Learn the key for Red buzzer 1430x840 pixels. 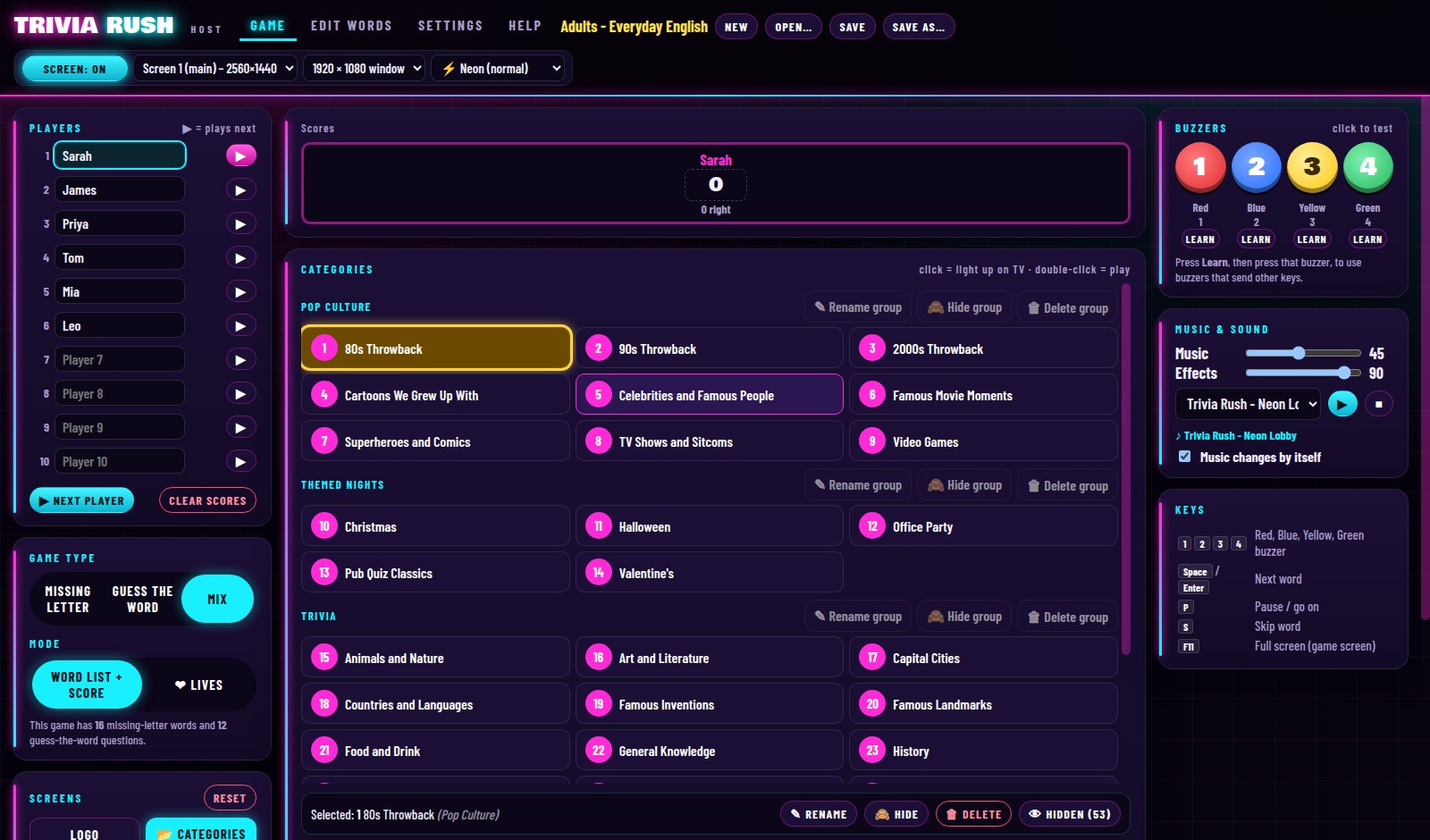point(1199,239)
